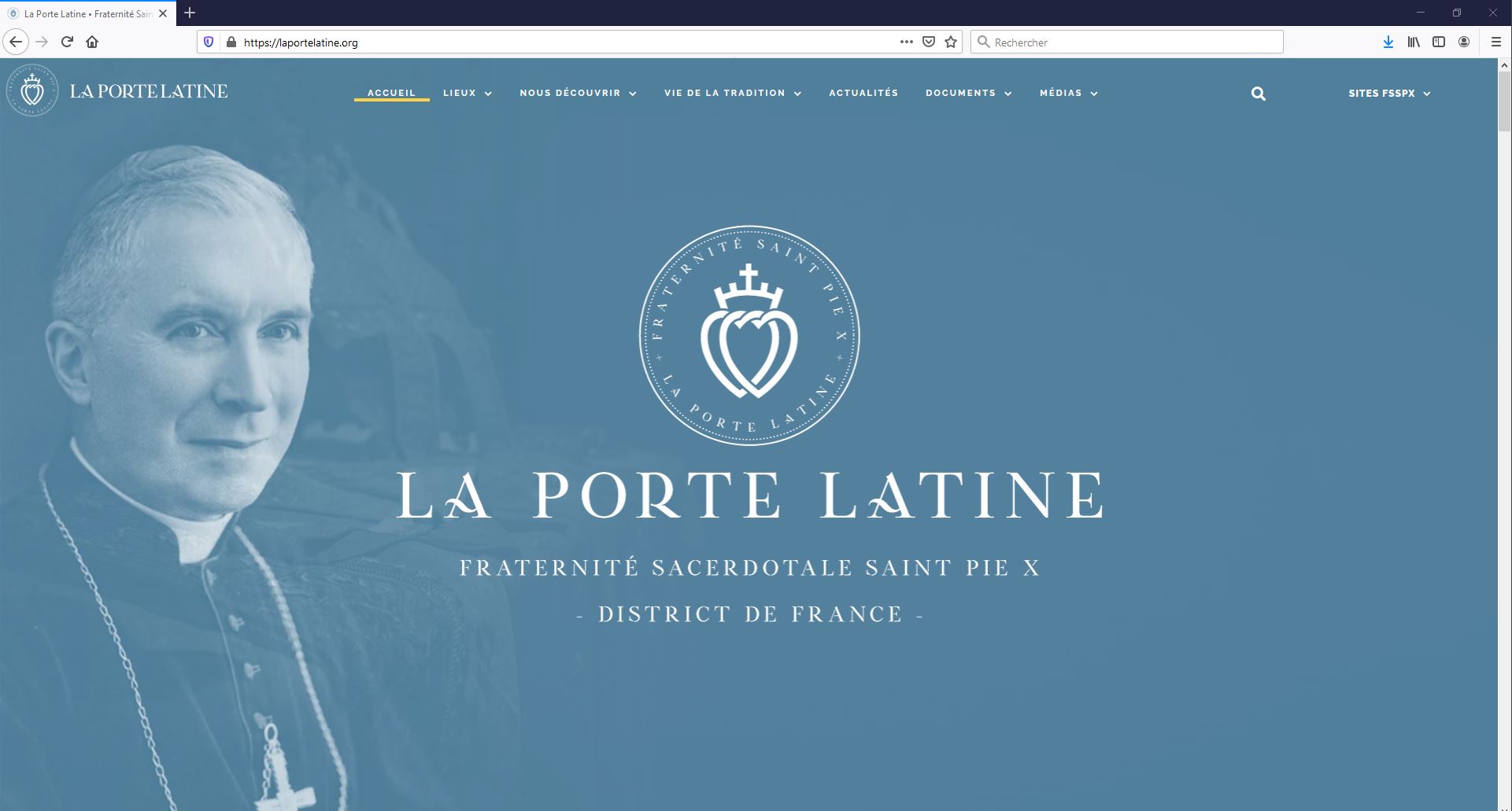Open the Actualités page
Image resolution: width=1512 pixels, height=811 pixels.
pyautogui.click(x=863, y=93)
